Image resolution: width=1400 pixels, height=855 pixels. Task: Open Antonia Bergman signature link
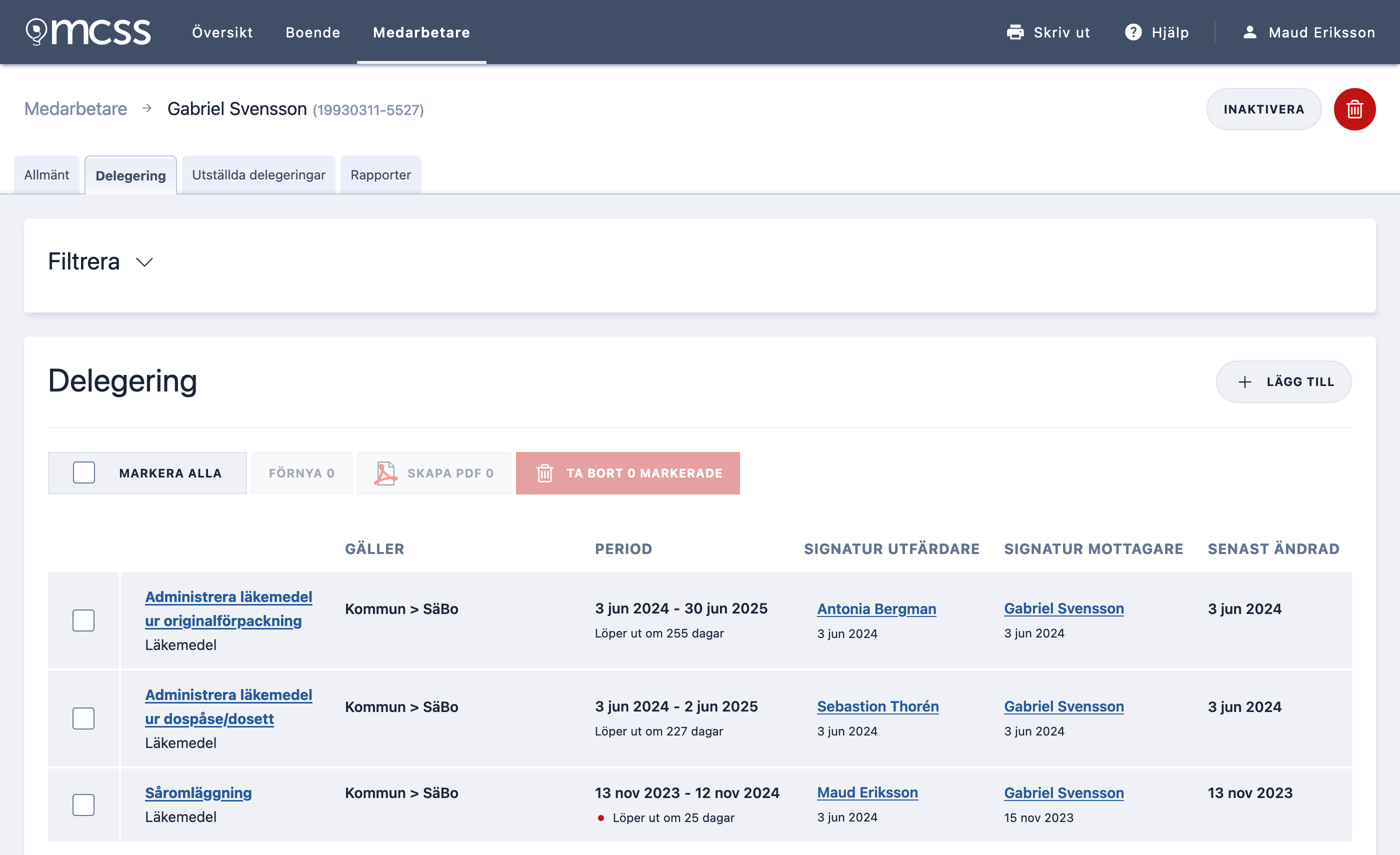[x=876, y=608]
